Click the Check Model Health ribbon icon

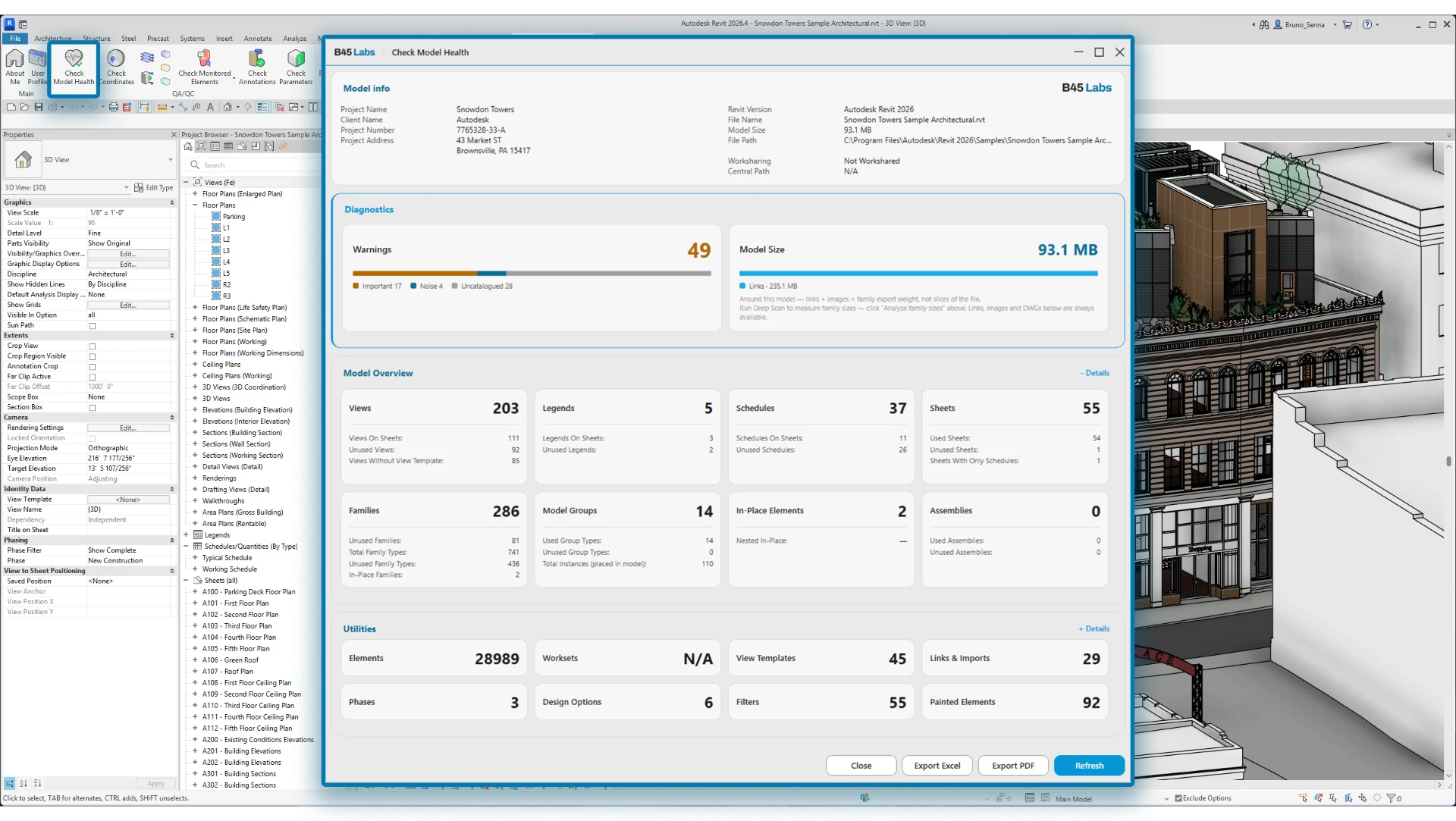74,67
